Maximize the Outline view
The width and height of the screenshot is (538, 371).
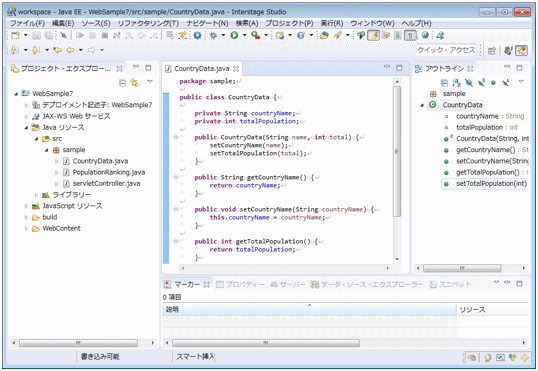(x=519, y=68)
